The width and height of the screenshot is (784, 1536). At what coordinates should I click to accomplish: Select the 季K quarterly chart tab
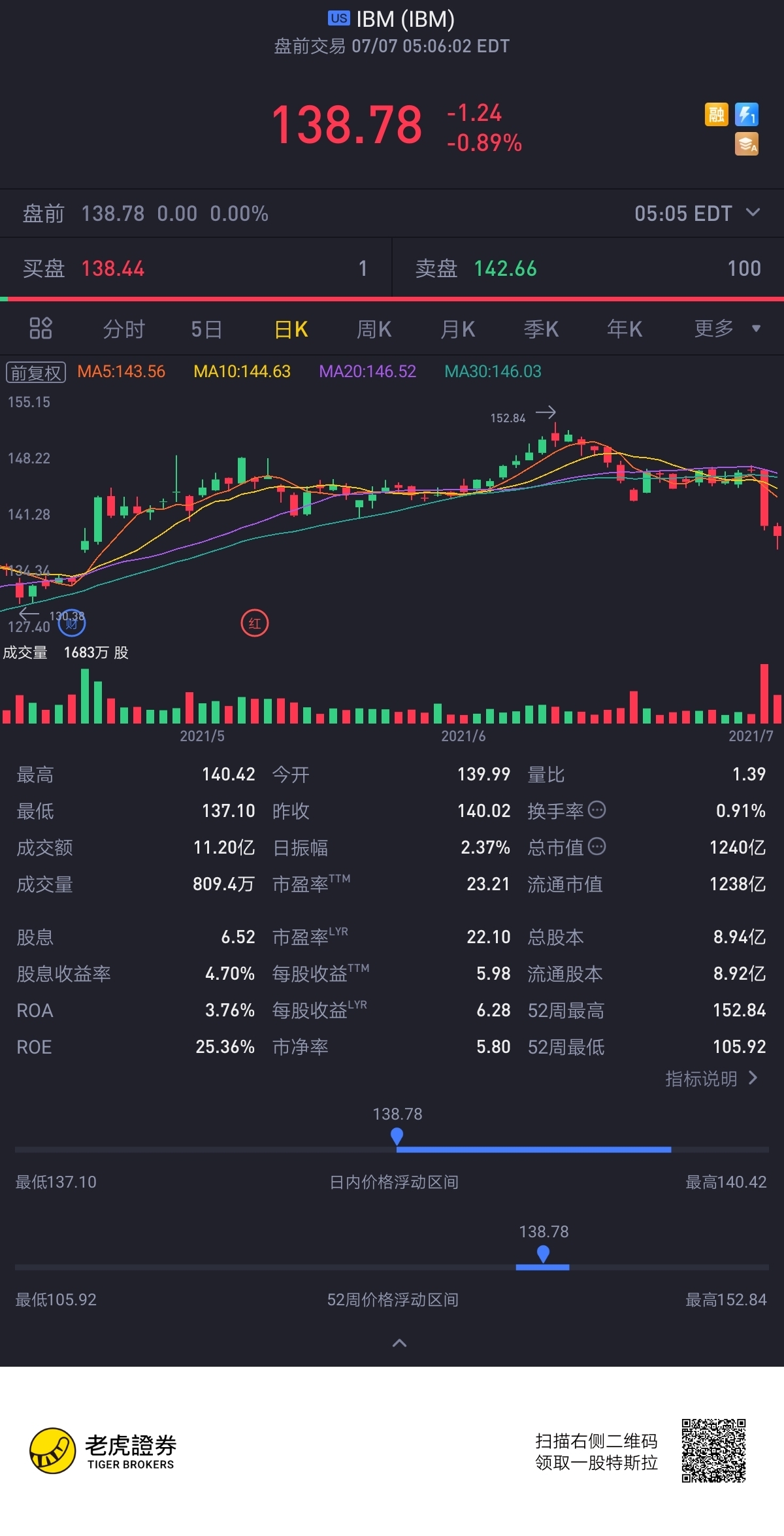pos(541,329)
